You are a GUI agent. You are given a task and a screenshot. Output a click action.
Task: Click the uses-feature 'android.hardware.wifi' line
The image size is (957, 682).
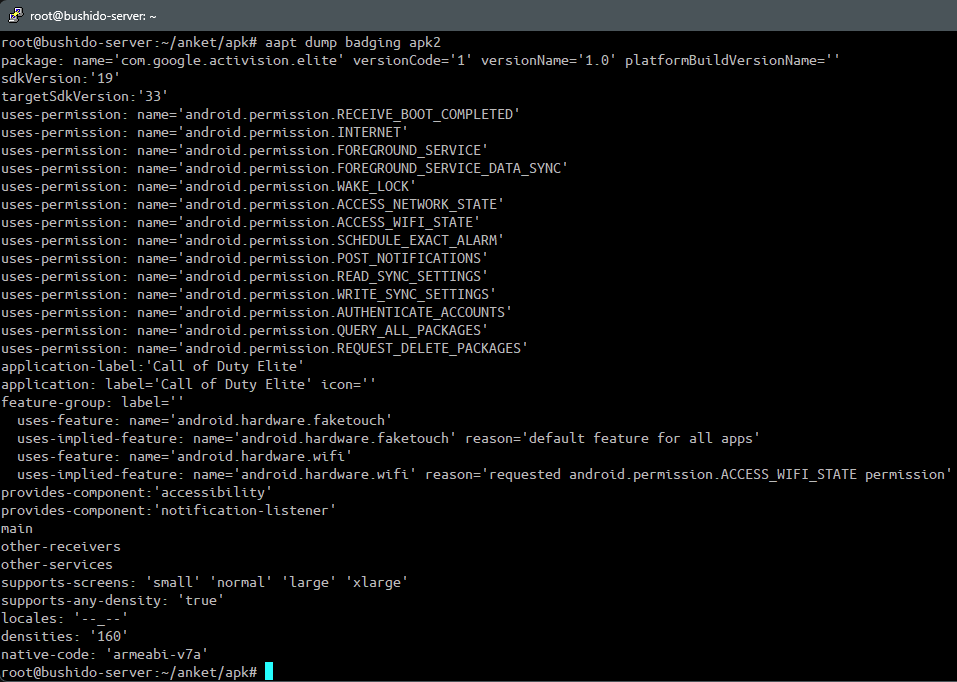pos(184,456)
